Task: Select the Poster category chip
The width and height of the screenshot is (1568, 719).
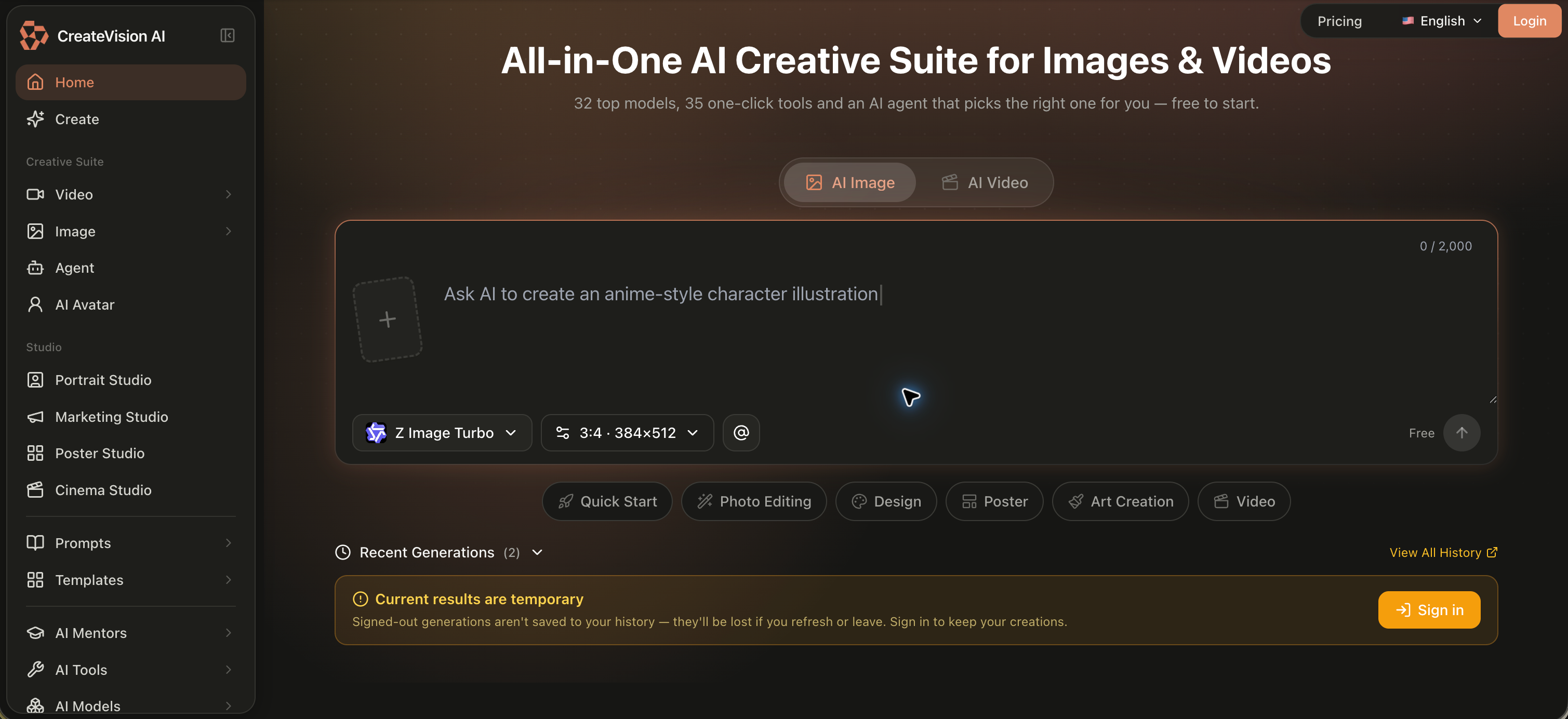Action: [994, 501]
